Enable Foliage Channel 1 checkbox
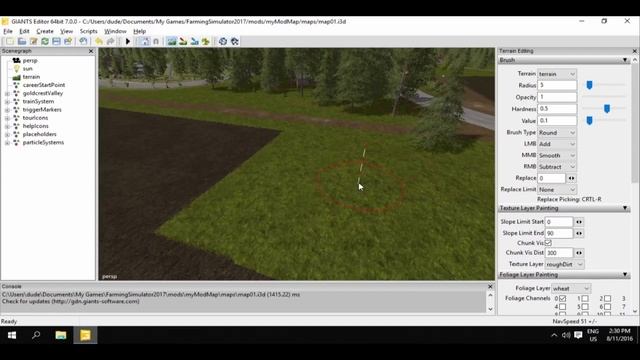Image resolution: width=640 pixels, height=360 pixels. 585,299
